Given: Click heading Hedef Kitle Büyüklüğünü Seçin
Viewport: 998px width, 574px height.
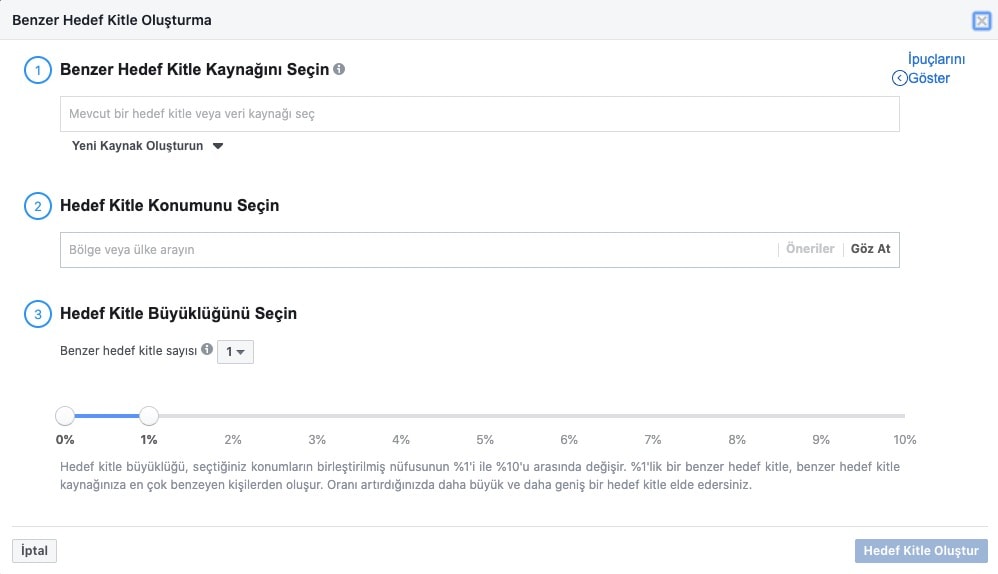Looking at the screenshot, I should 178,314.
